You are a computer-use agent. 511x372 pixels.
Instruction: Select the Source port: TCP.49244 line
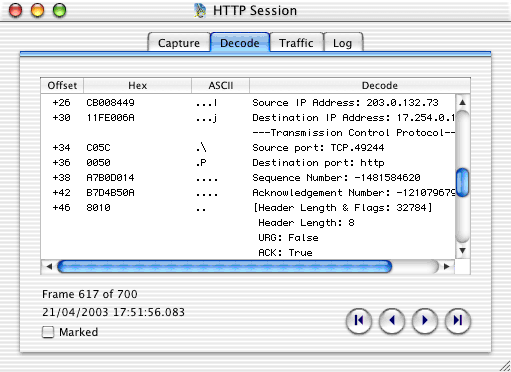point(318,148)
